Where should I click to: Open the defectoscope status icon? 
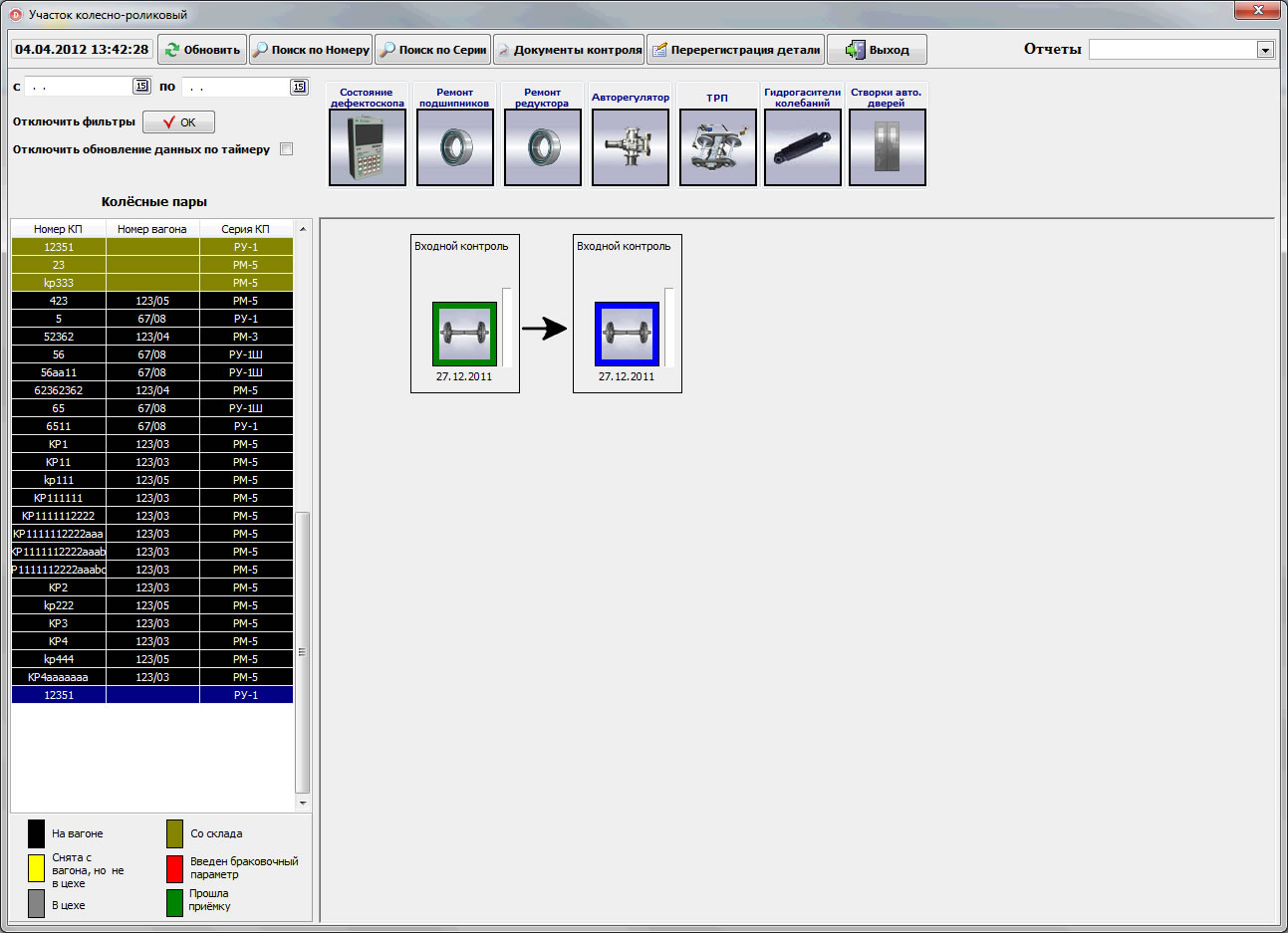pyautogui.click(x=367, y=147)
